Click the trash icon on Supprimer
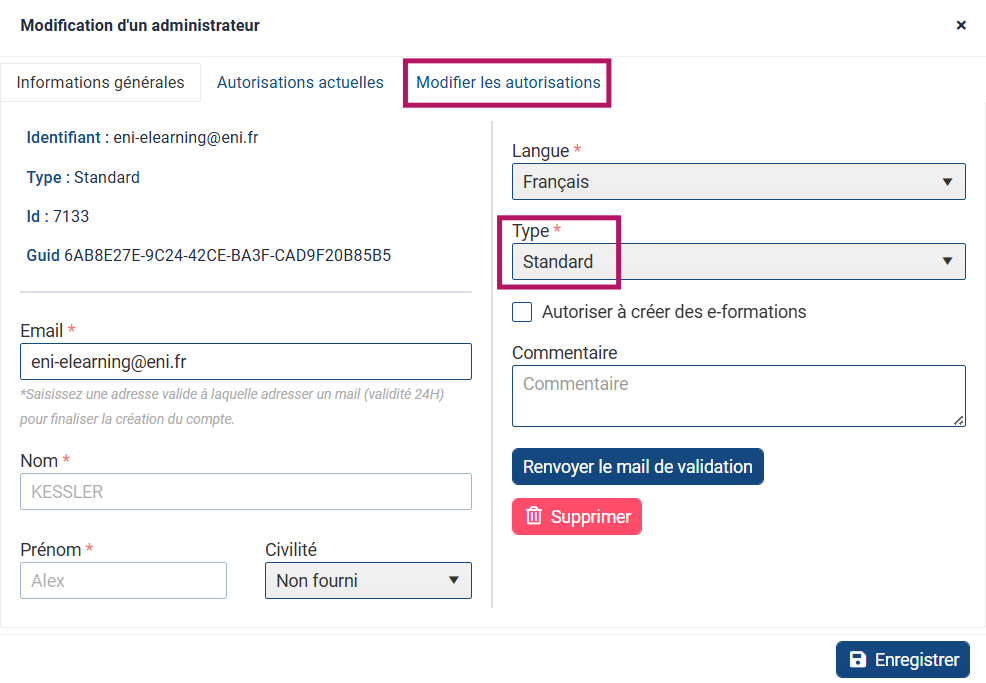 pos(533,516)
